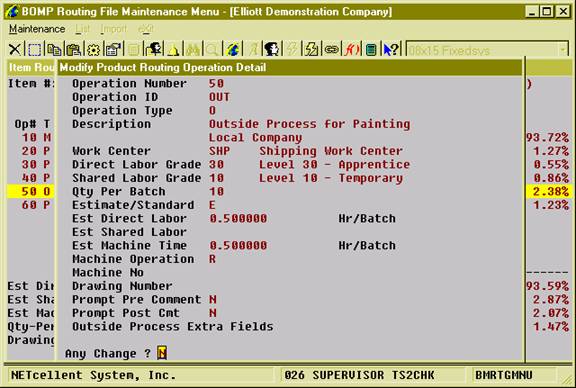
Task: Click the lightning bolt shortcut icon
Action: pos(312,49)
